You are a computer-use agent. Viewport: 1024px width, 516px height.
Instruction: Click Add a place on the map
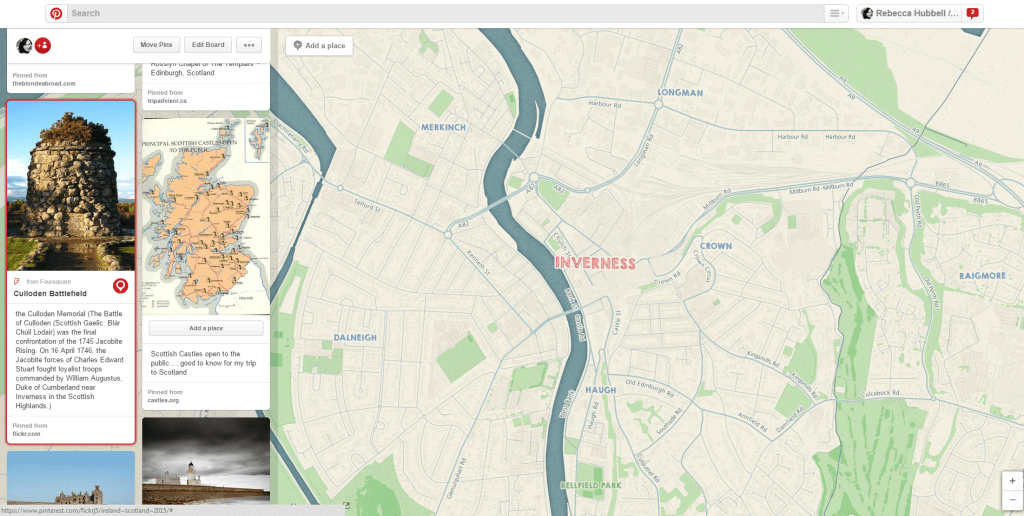(x=319, y=46)
